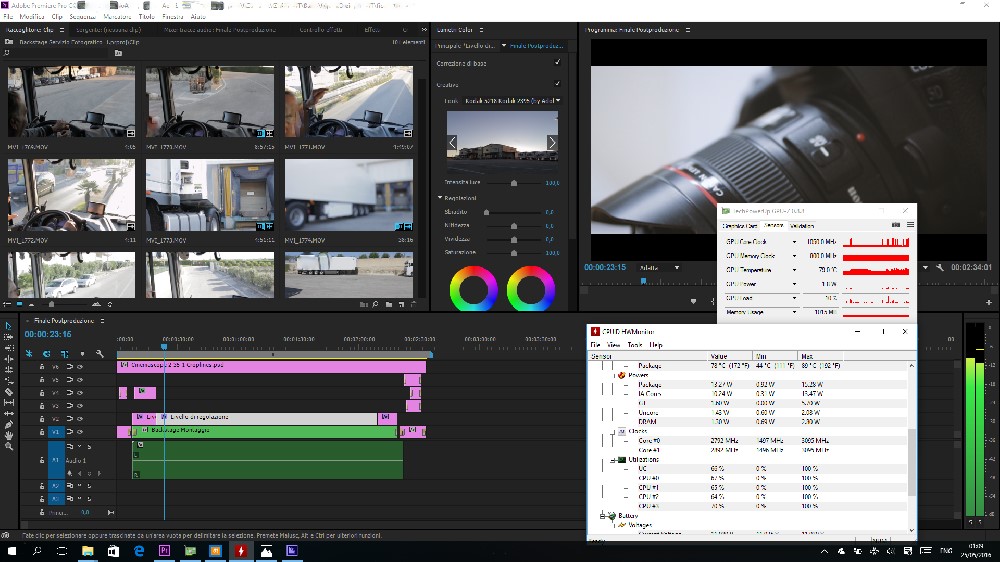Open the Premiere Pro taskbar icon
Viewport: 1000px width, 562px height.
[x=165, y=551]
